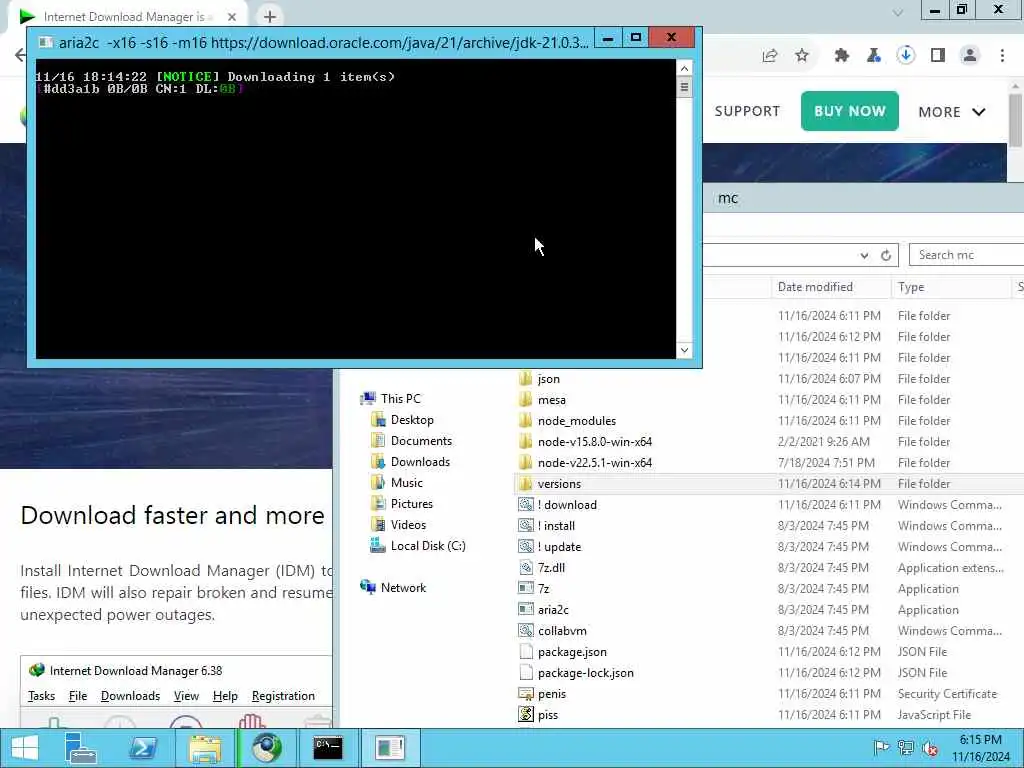
Task: Click the Search mc field
Action: coord(967,255)
